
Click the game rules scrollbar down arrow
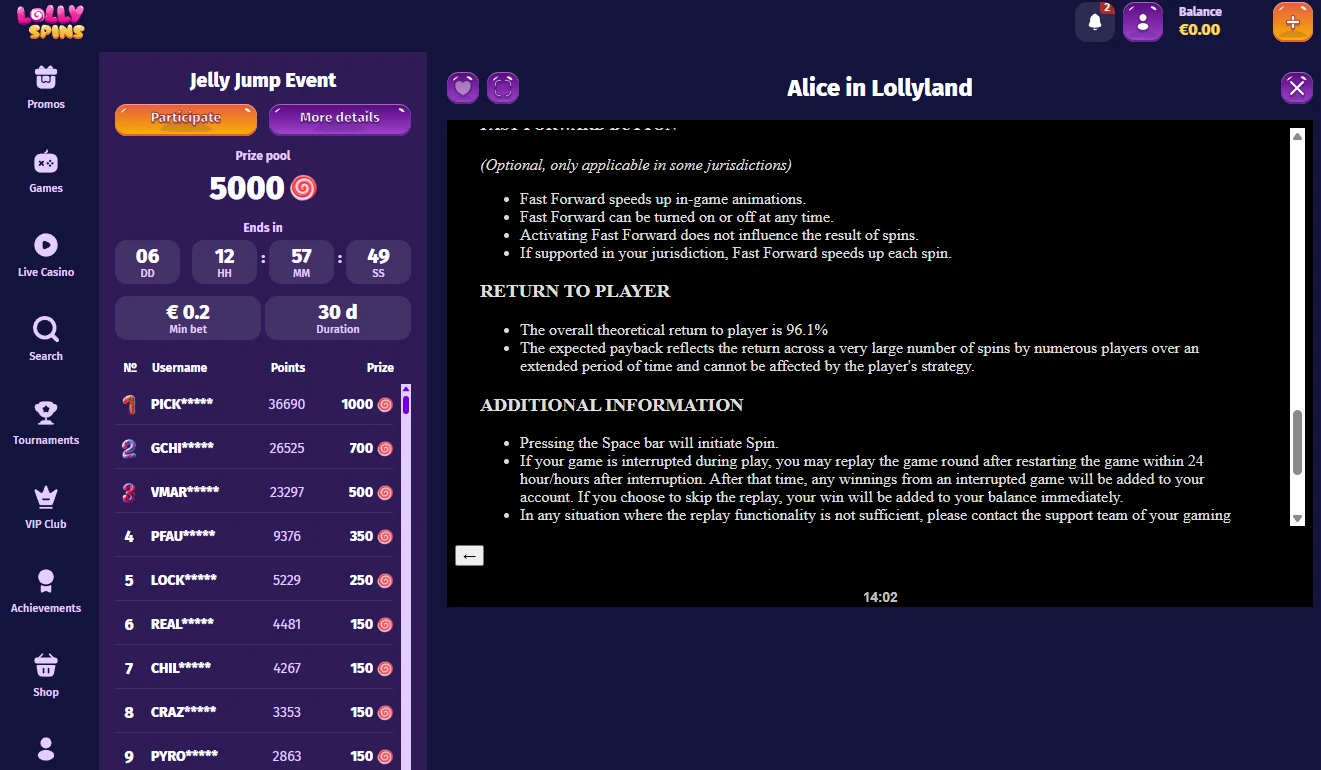coord(1297,518)
